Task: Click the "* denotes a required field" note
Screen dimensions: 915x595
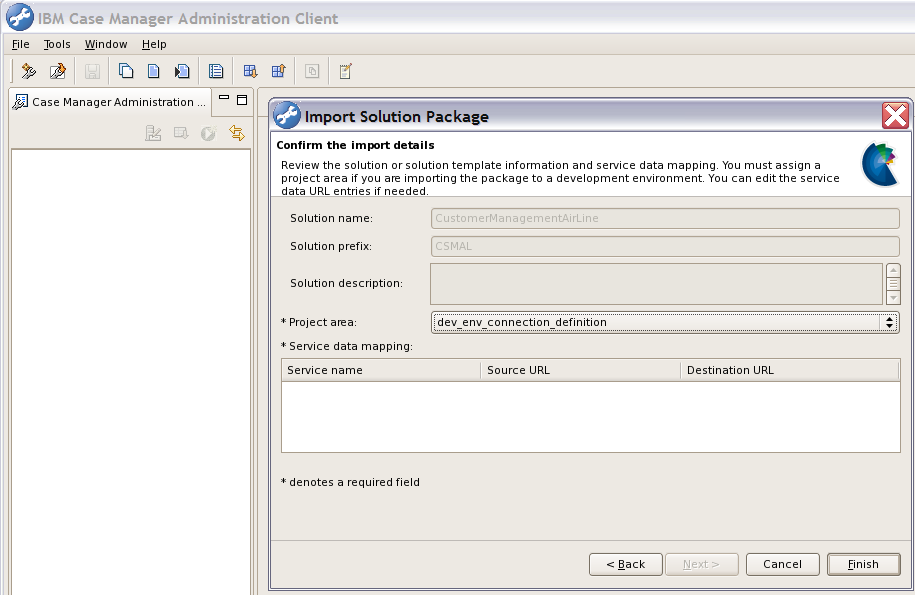Action: (x=350, y=482)
